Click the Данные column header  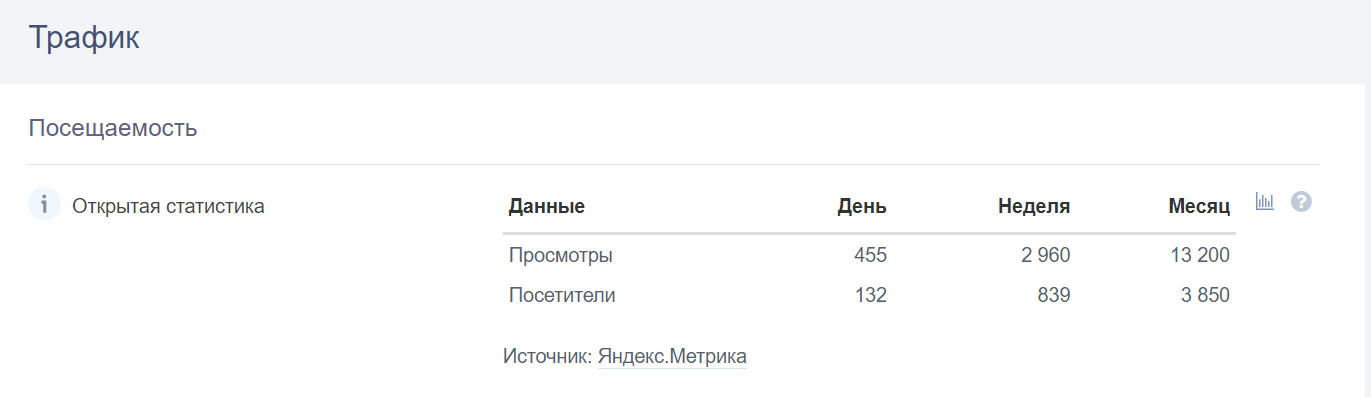tap(547, 207)
